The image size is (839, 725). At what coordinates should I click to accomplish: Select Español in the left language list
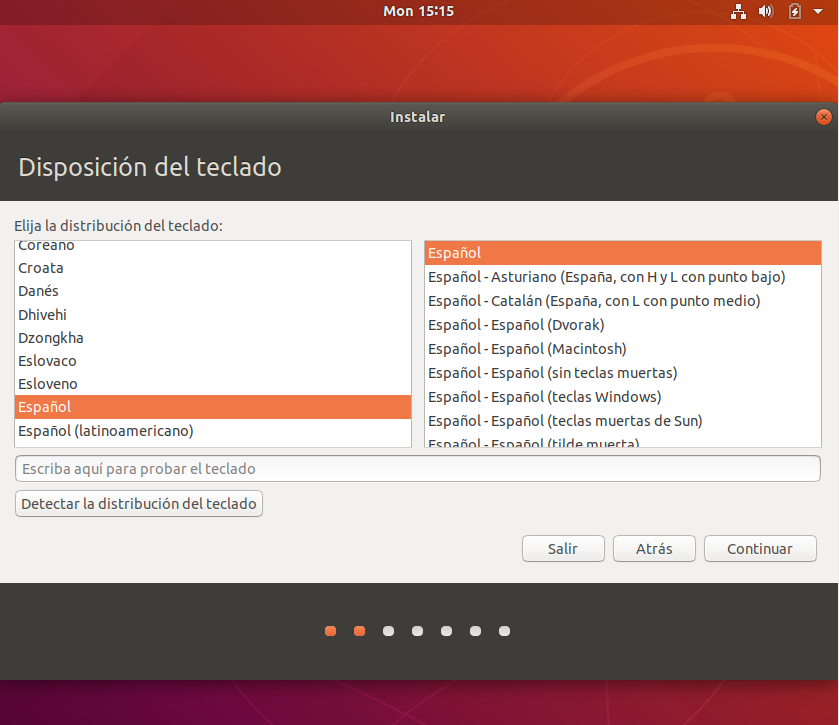[213, 407]
